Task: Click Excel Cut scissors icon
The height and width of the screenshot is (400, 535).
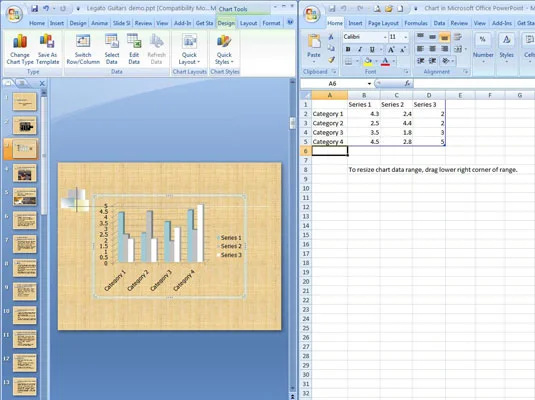Action: tap(331, 37)
